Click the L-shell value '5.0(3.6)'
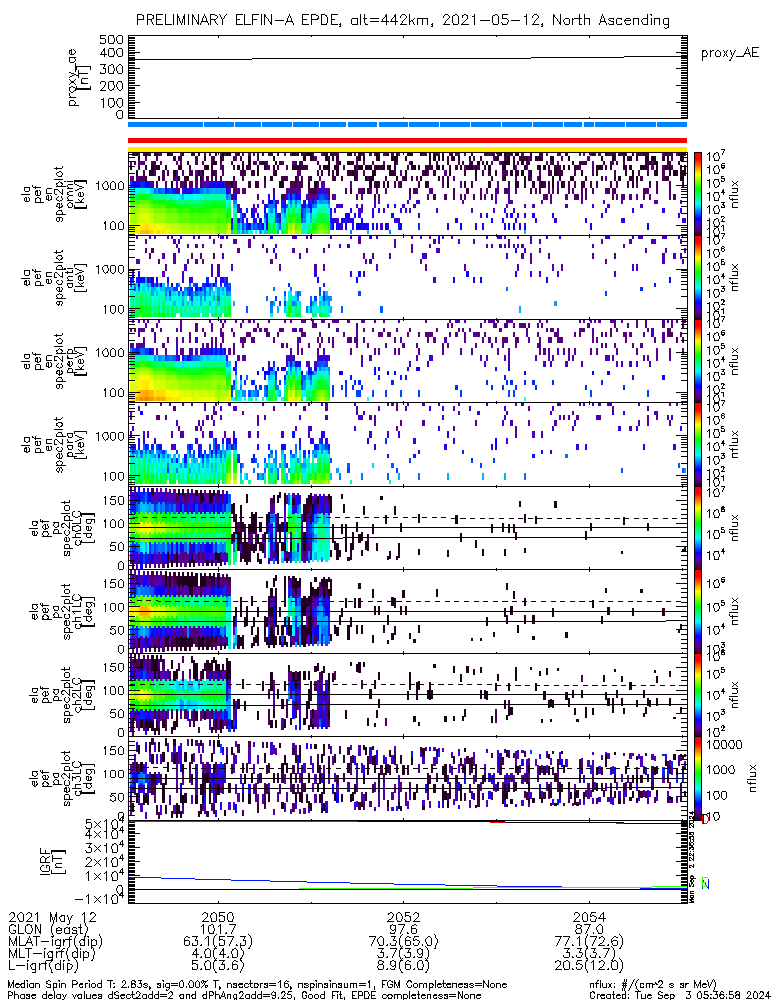The image size is (775, 1000). tap(219, 966)
